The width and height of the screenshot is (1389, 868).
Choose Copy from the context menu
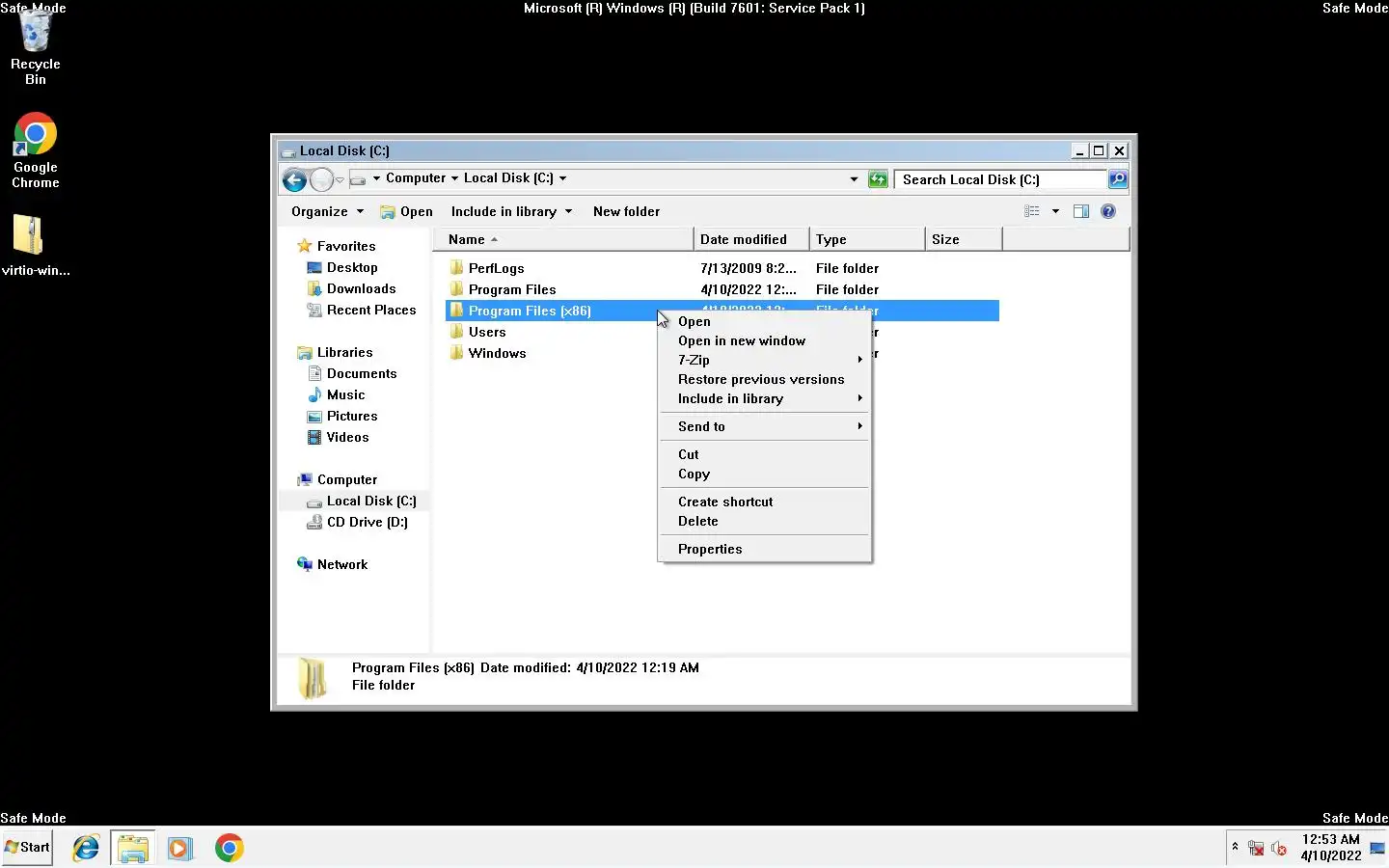point(766,474)
